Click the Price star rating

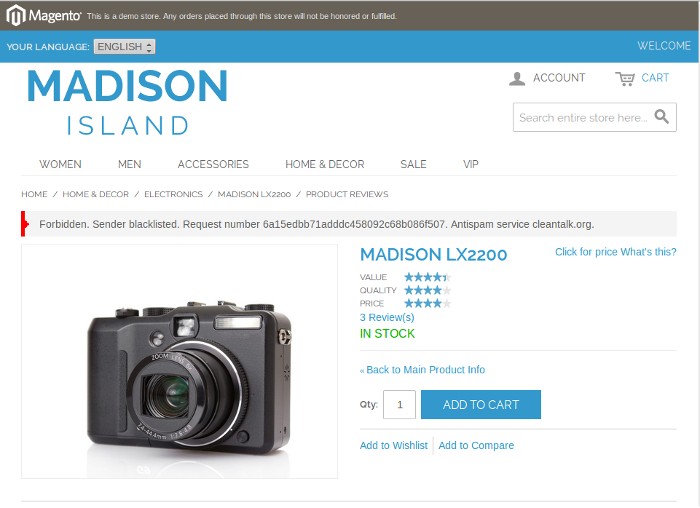pyautogui.click(x=428, y=304)
